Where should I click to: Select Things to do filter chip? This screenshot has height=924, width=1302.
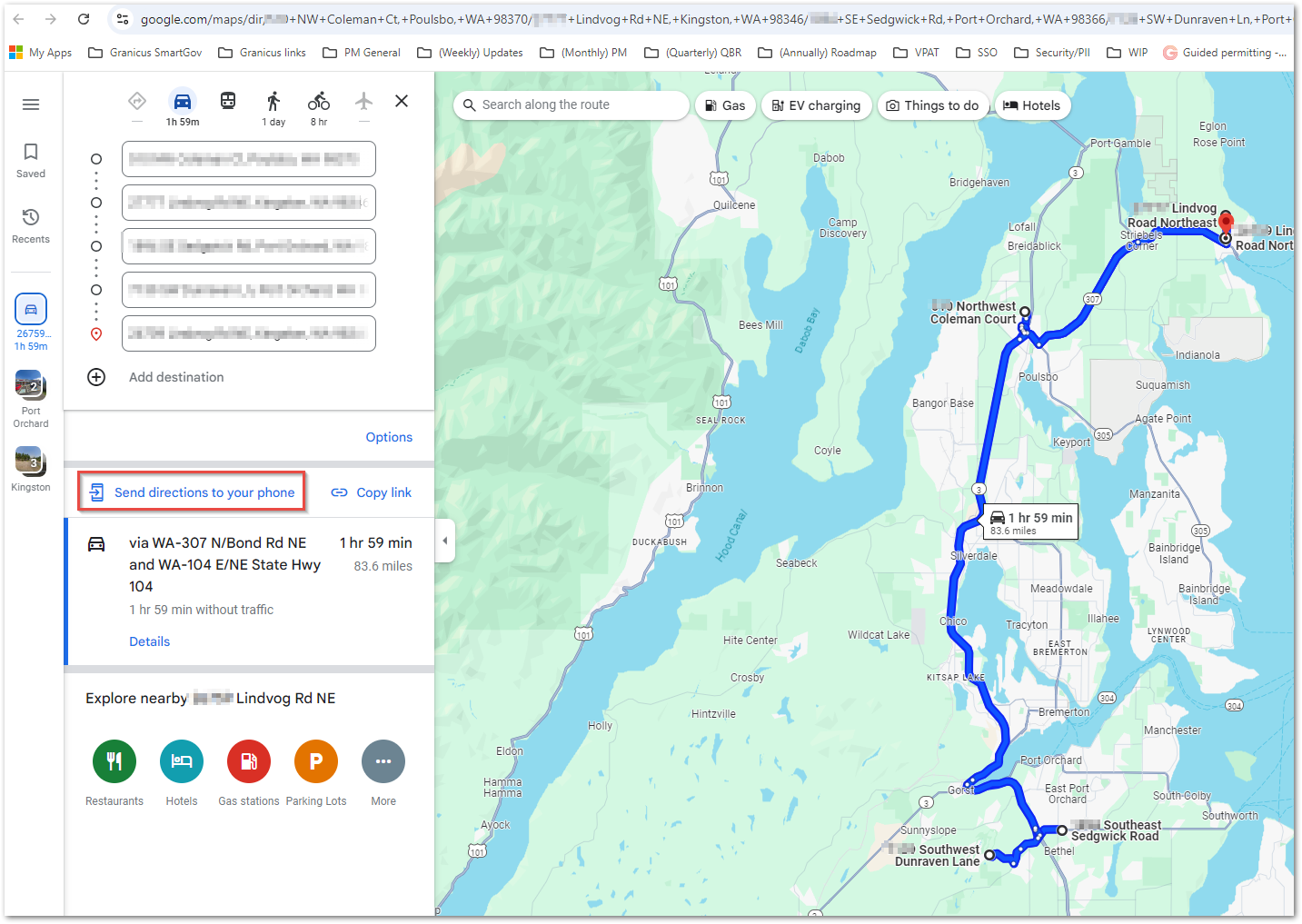[x=932, y=105]
